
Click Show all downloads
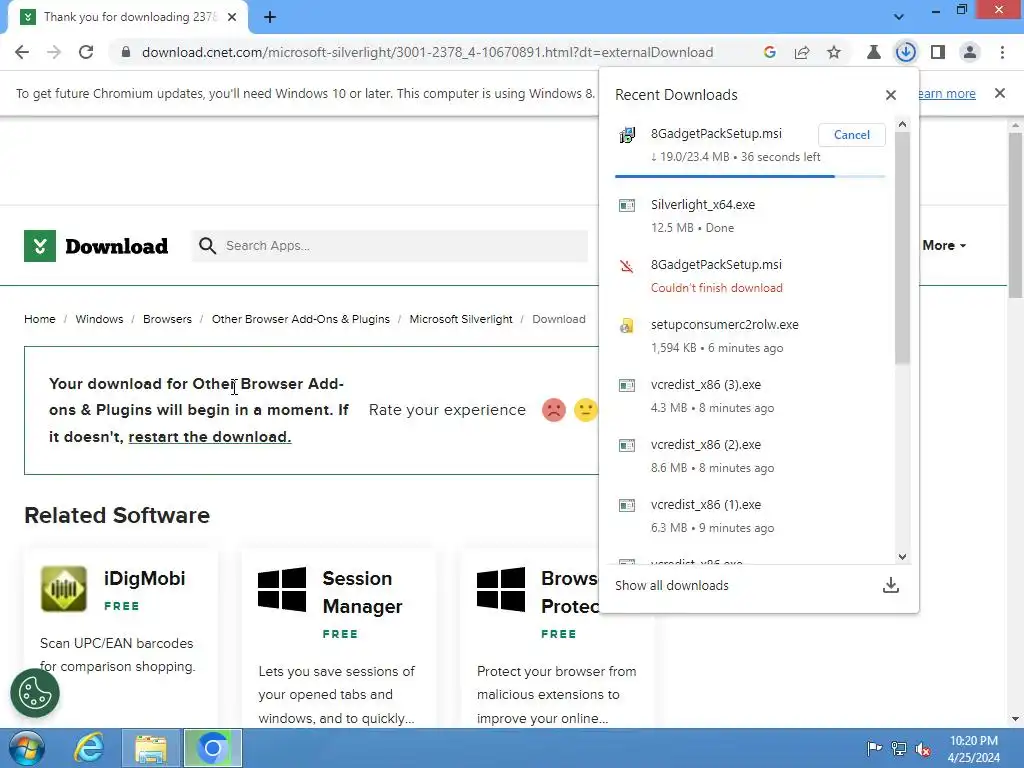pos(672,585)
